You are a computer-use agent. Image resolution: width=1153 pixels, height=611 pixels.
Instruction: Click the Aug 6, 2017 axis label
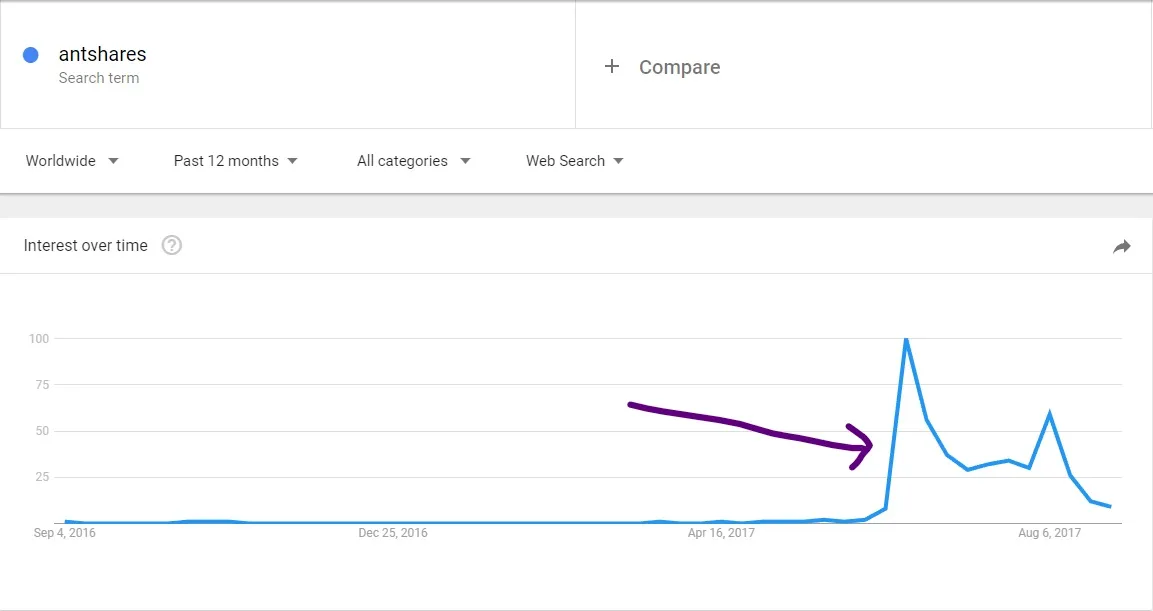[x=1049, y=532]
